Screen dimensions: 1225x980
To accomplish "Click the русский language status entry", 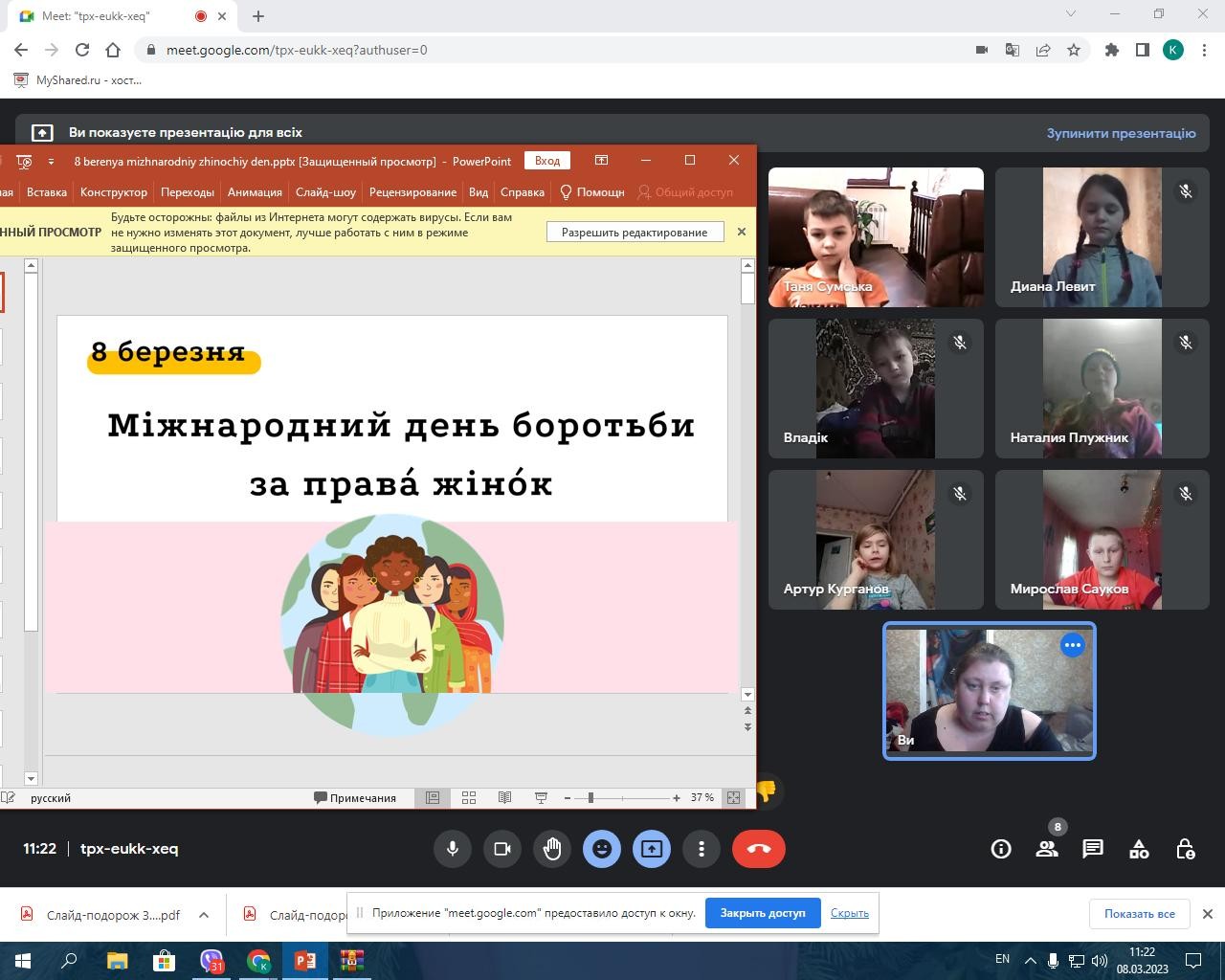I will [x=51, y=798].
